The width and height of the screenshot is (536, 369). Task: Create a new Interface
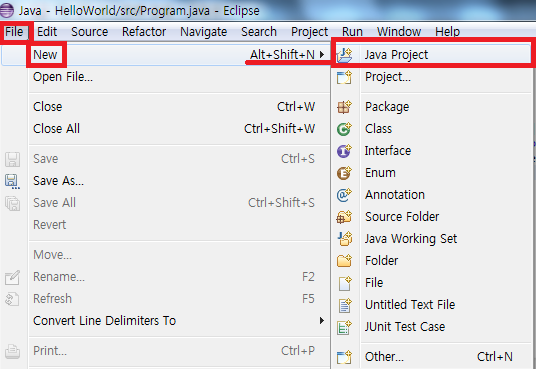click(x=432, y=150)
